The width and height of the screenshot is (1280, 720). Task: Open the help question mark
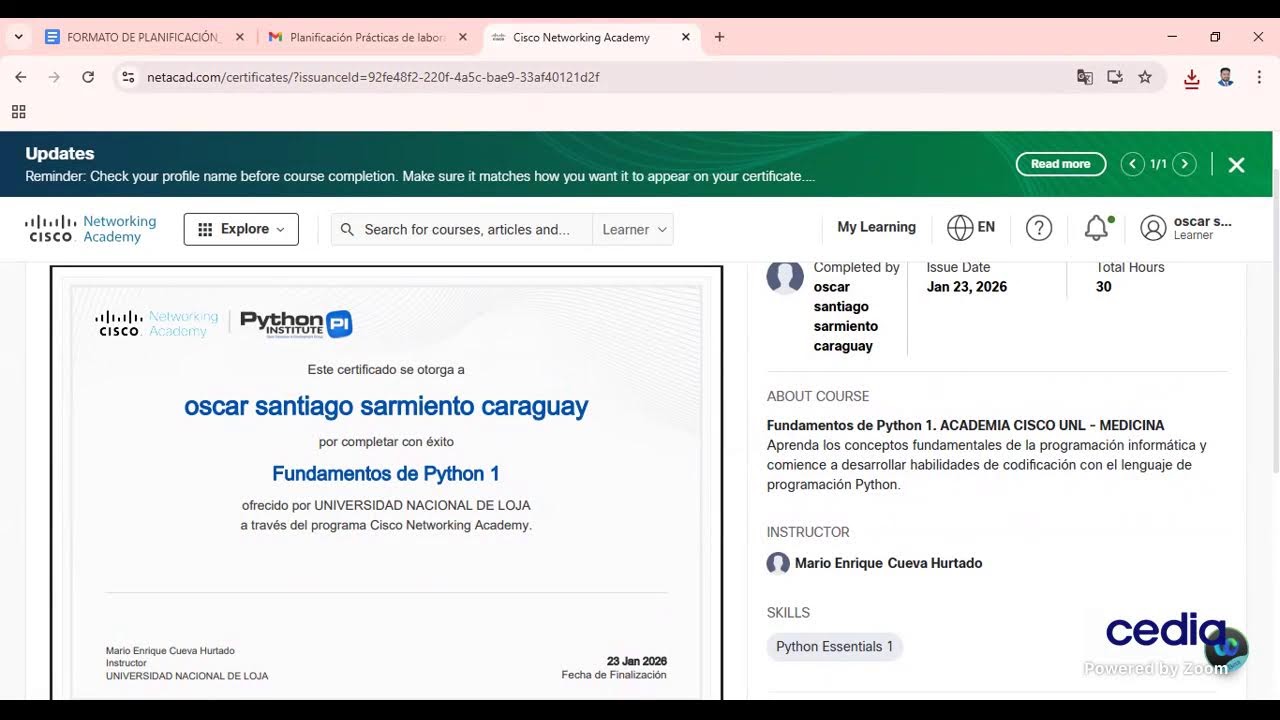click(1039, 228)
